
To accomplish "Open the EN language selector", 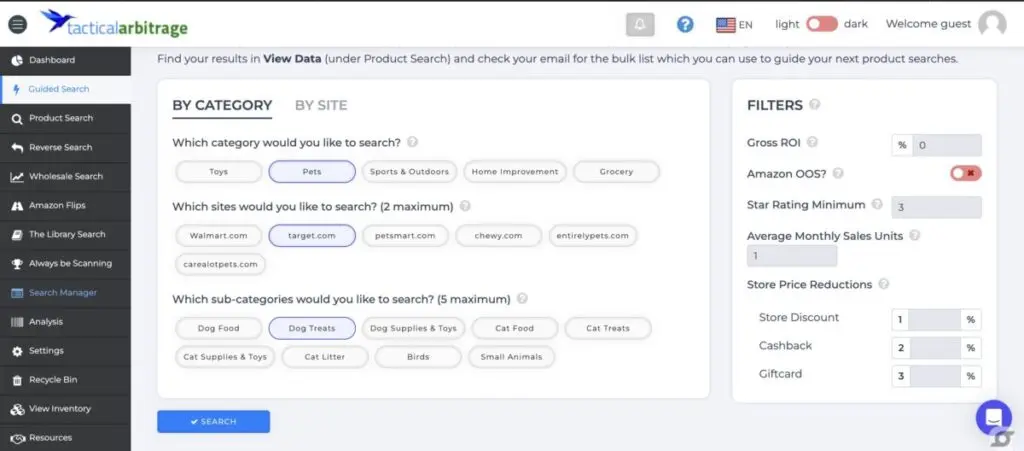I will (735, 24).
